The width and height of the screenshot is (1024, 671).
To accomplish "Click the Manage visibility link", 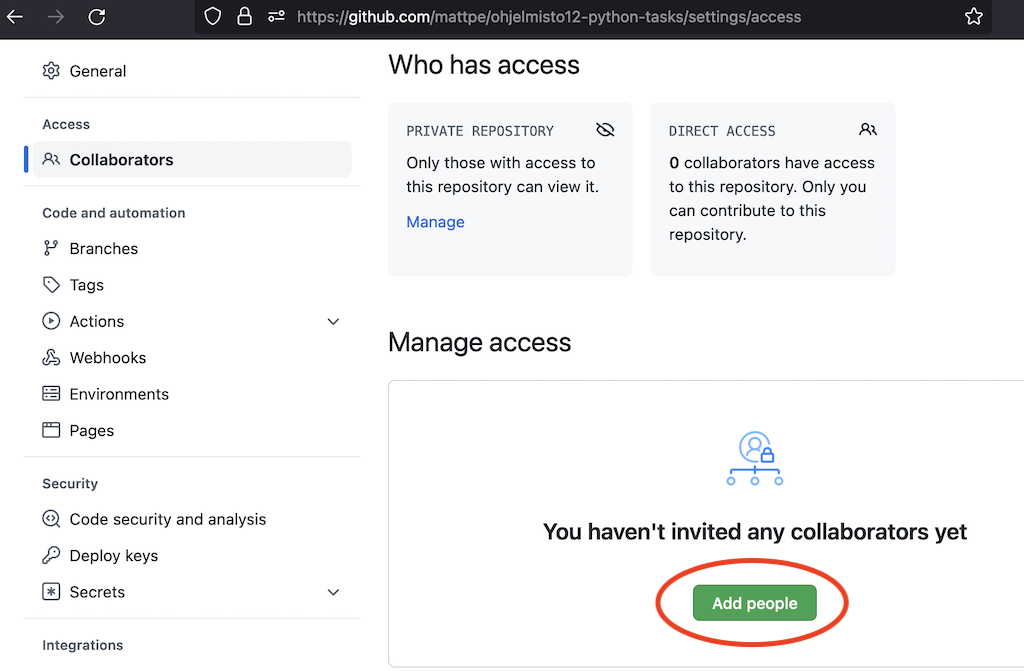I will pyautogui.click(x=435, y=222).
